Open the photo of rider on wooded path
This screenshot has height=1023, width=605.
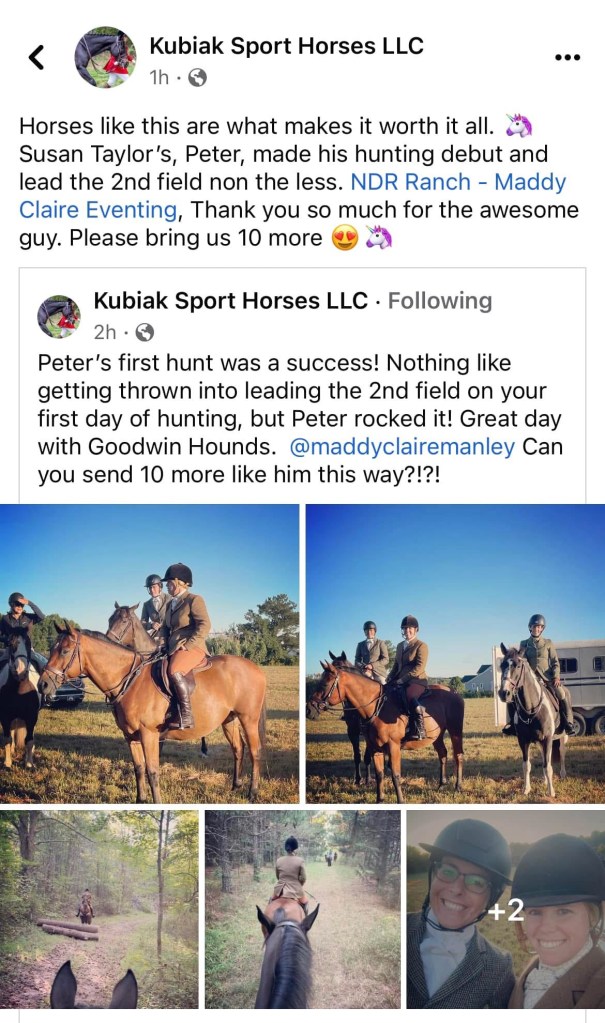pos(302,908)
